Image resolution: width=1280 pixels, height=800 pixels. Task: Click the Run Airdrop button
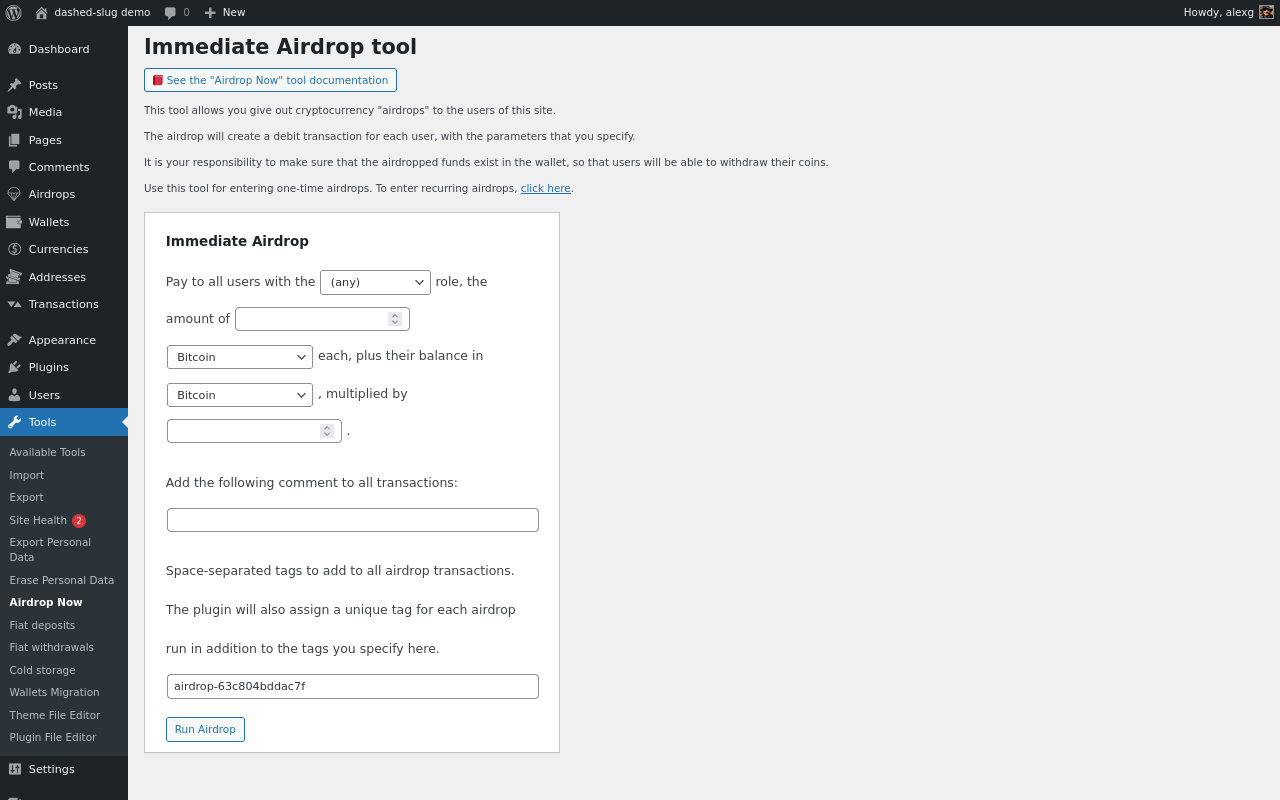(205, 729)
